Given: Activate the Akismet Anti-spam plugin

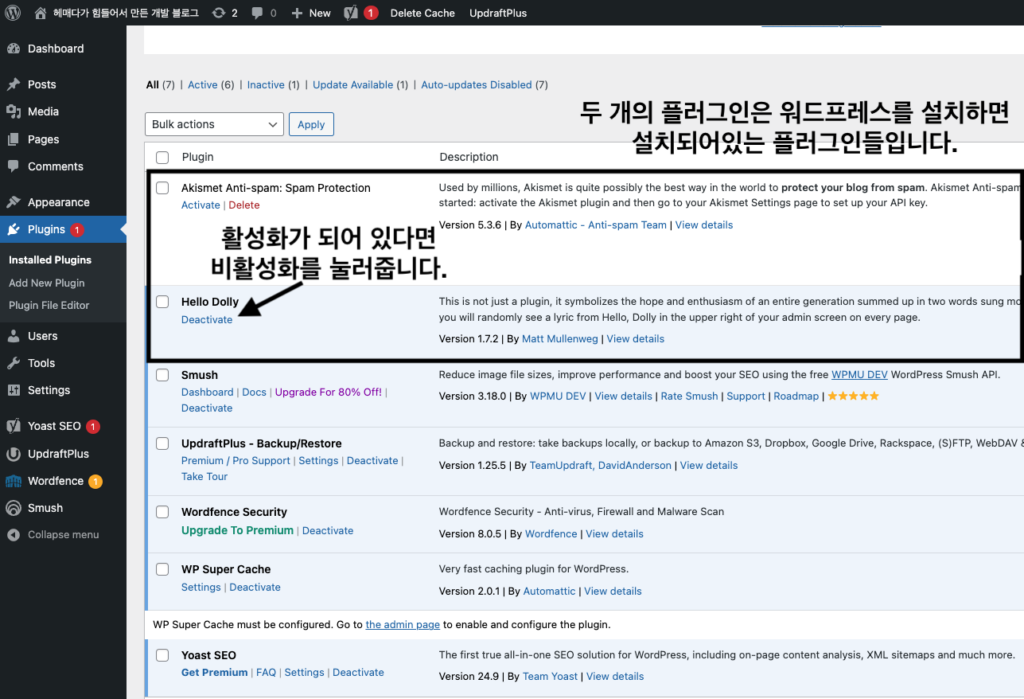Looking at the screenshot, I should [x=200, y=205].
